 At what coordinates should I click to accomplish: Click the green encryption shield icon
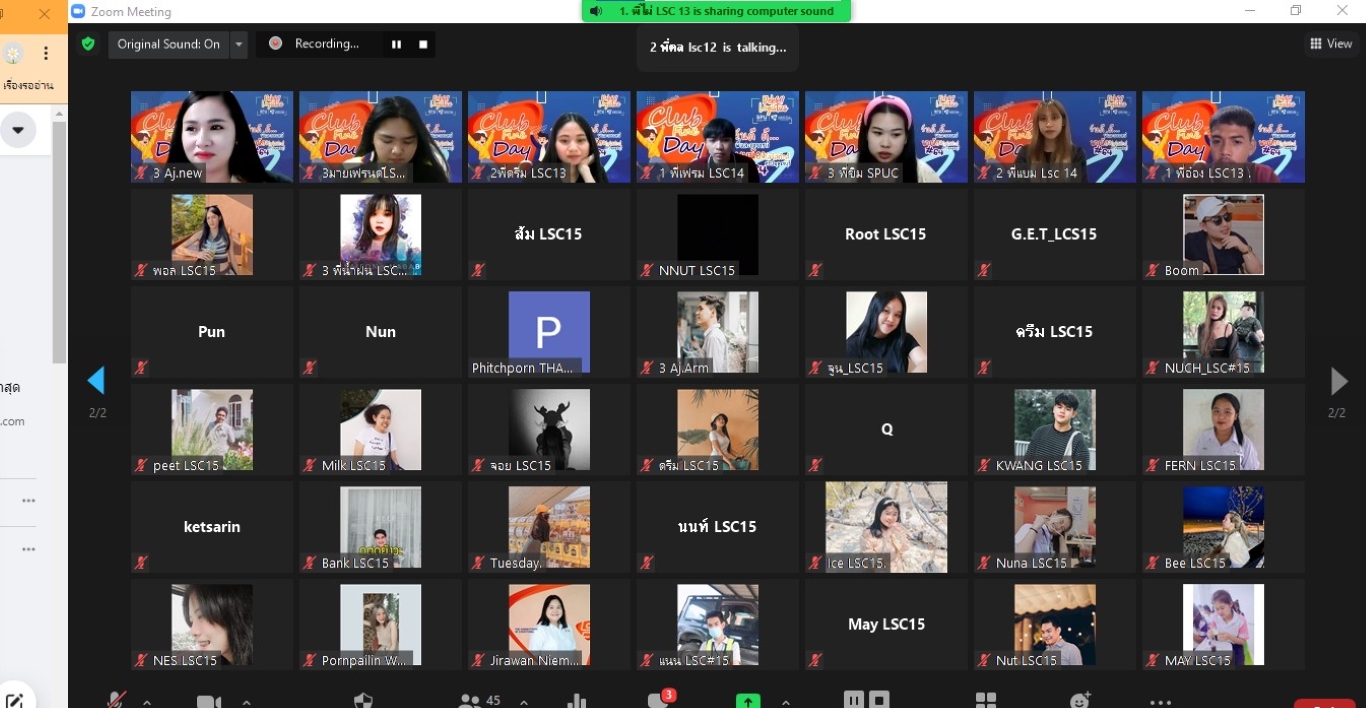coord(88,44)
